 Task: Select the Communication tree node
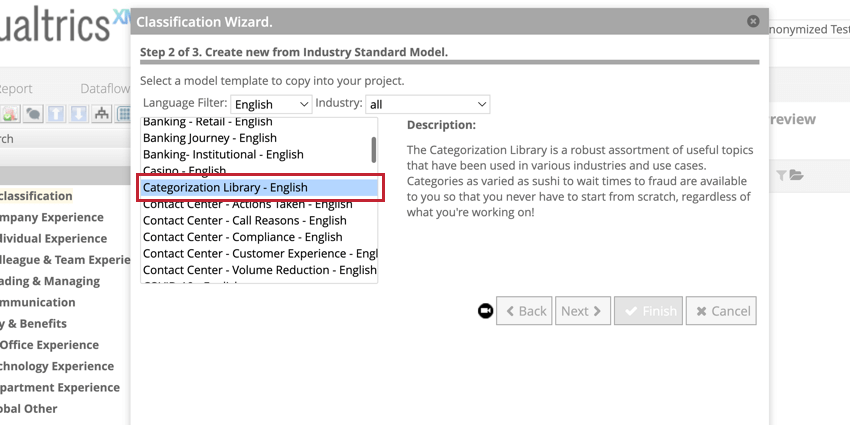click(37, 302)
